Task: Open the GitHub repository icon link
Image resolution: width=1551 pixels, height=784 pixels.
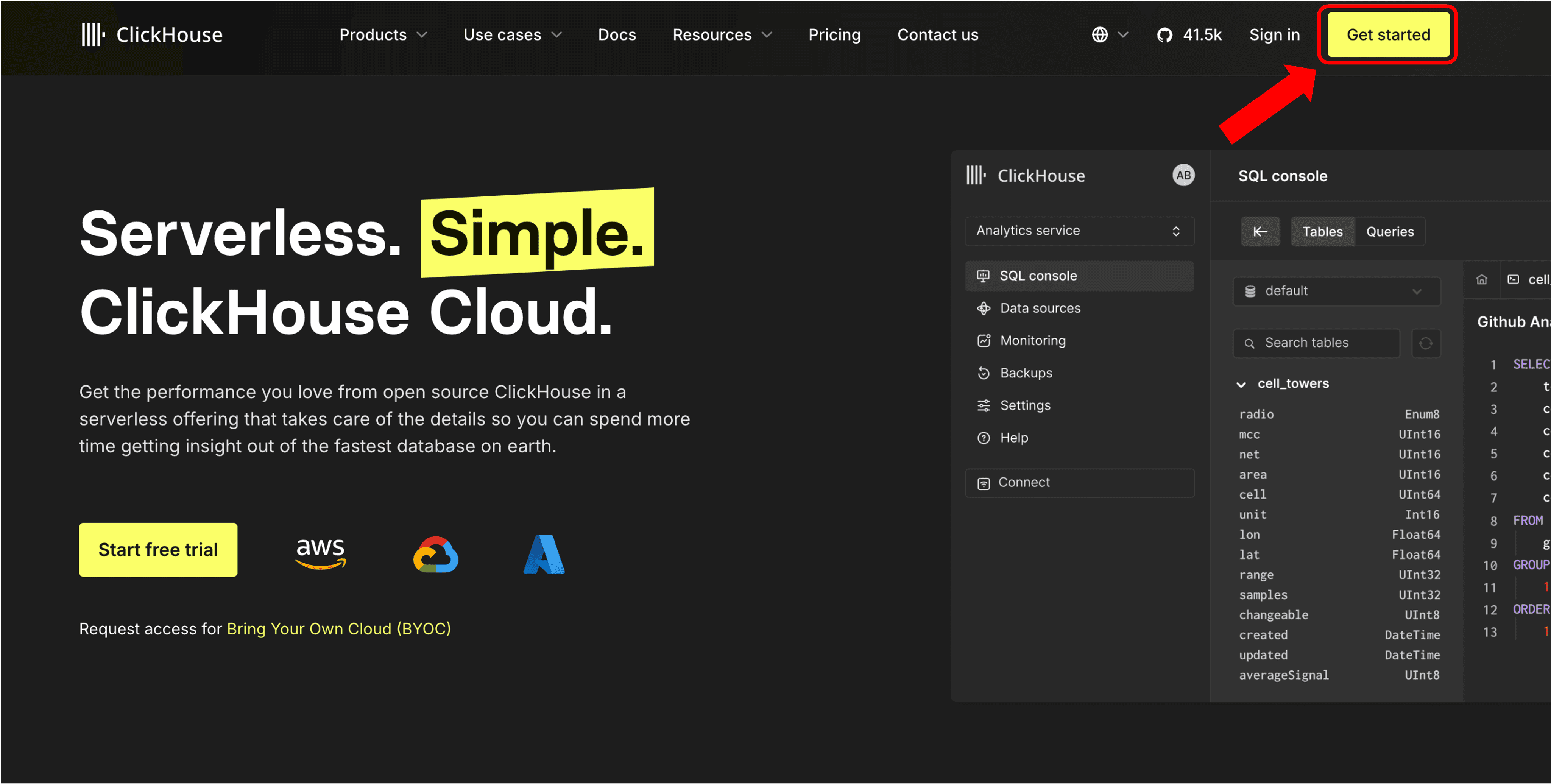Action: (1164, 35)
